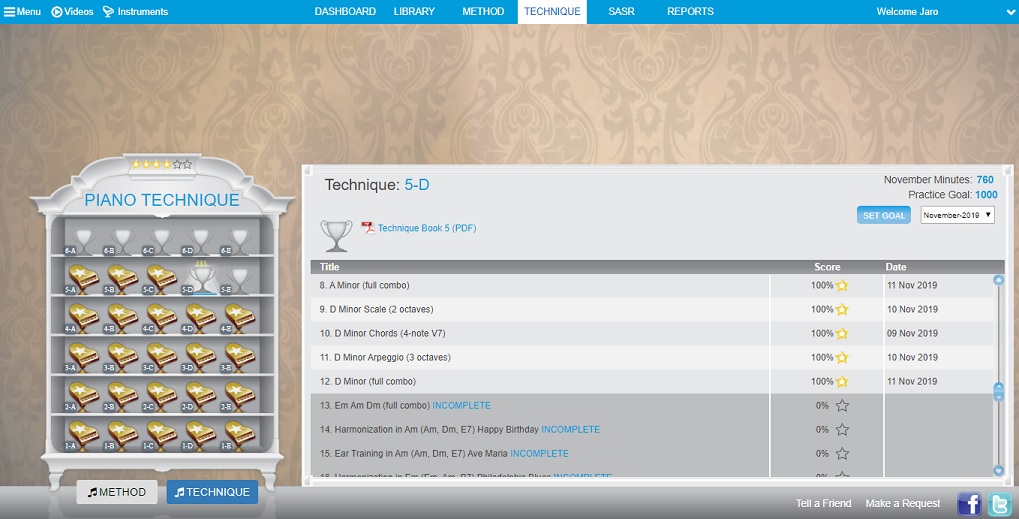Go to the REPORTS tab
1019x519 pixels.
690,12
